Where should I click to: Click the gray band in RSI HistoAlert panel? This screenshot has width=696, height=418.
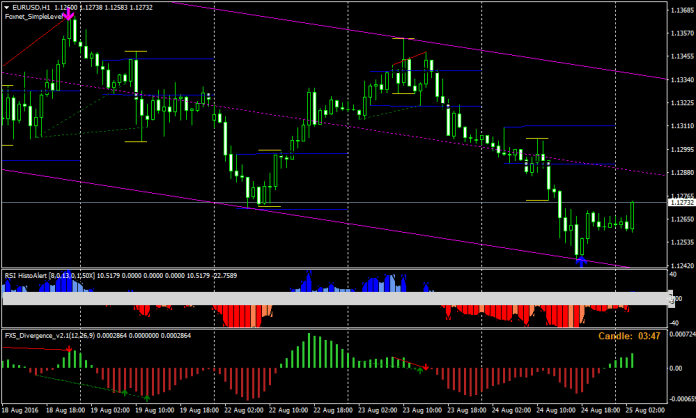(x=330, y=298)
